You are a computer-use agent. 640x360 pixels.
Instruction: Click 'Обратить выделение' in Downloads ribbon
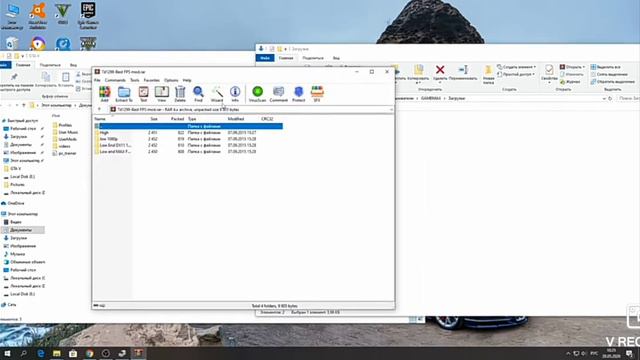[x=612, y=82]
